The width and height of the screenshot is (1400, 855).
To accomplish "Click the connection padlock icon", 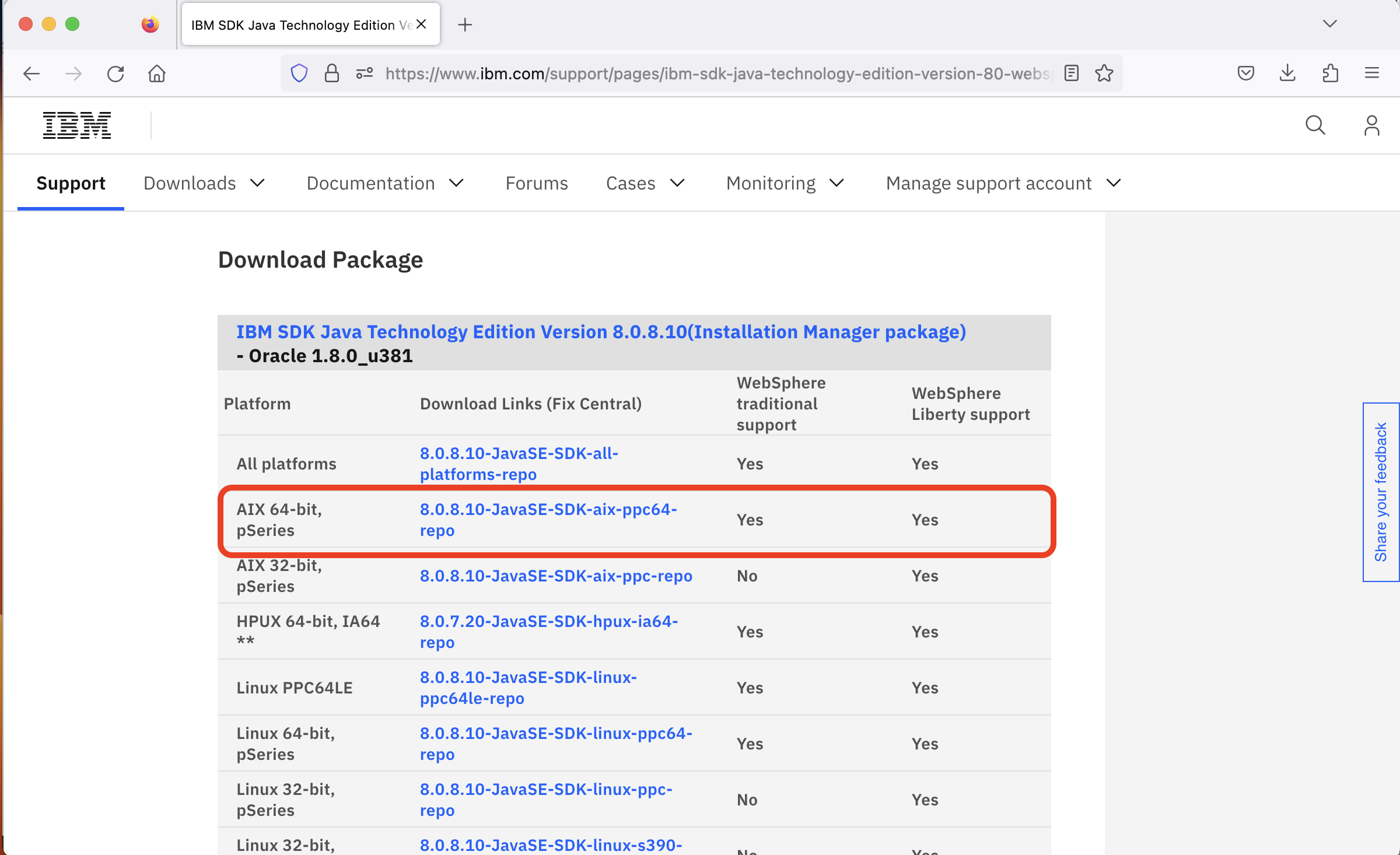I will tap(331, 73).
